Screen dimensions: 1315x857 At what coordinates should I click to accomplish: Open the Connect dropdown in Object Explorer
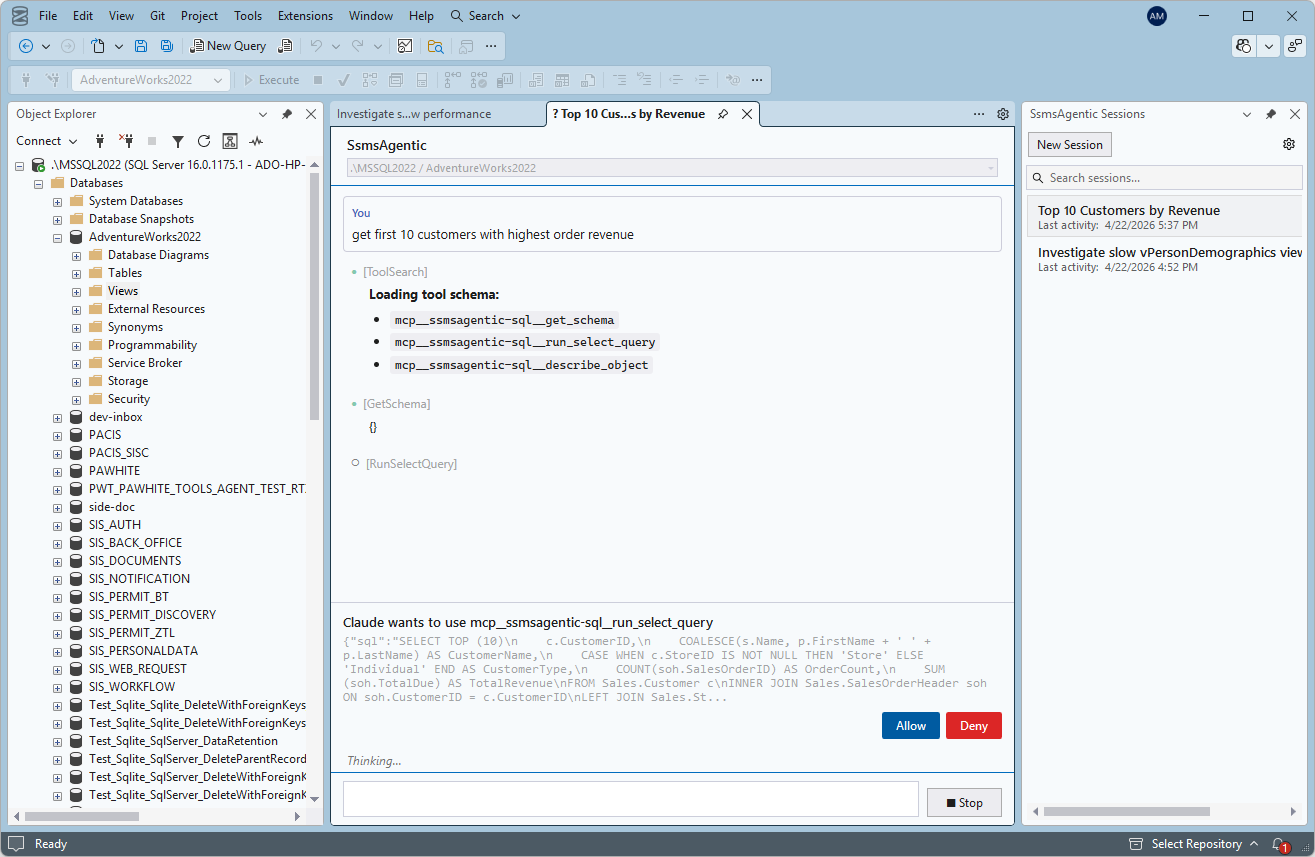click(x=46, y=141)
